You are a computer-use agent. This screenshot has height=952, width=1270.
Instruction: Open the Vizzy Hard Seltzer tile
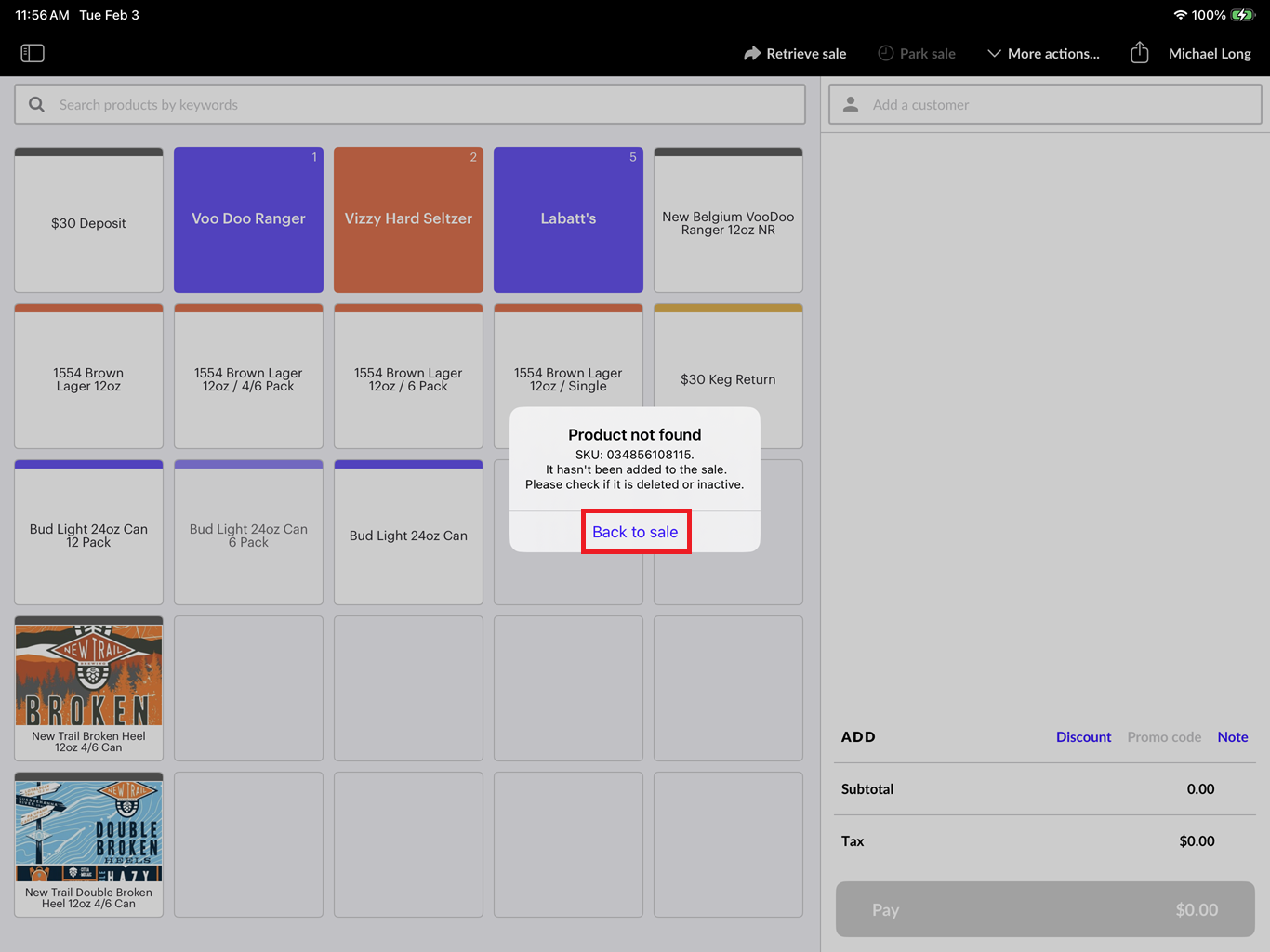pos(408,220)
